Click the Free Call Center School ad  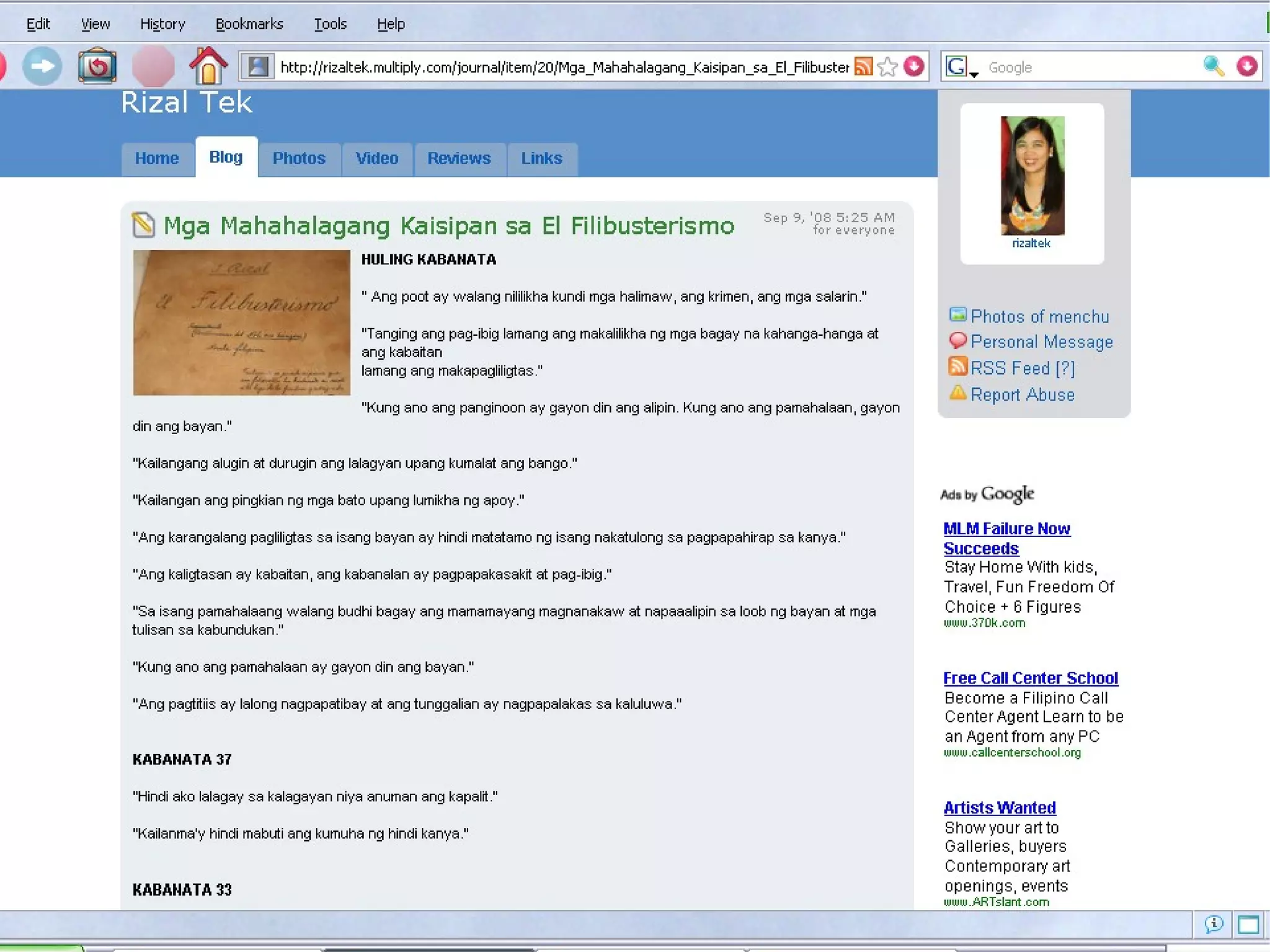click(x=1030, y=678)
